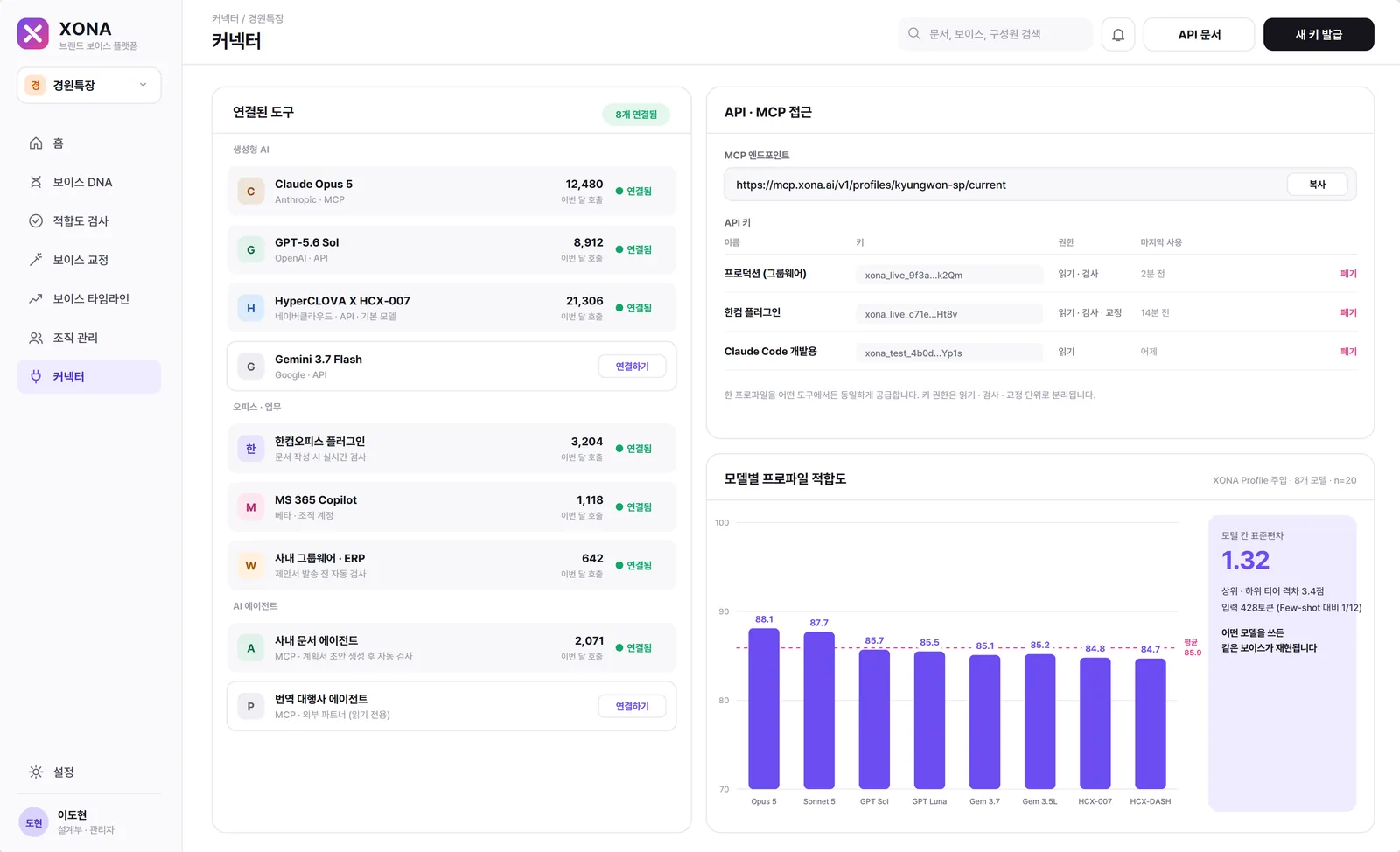Click 연결하기 for 번역 대행사 에이전트
1400x852 pixels.
click(632, 706)
